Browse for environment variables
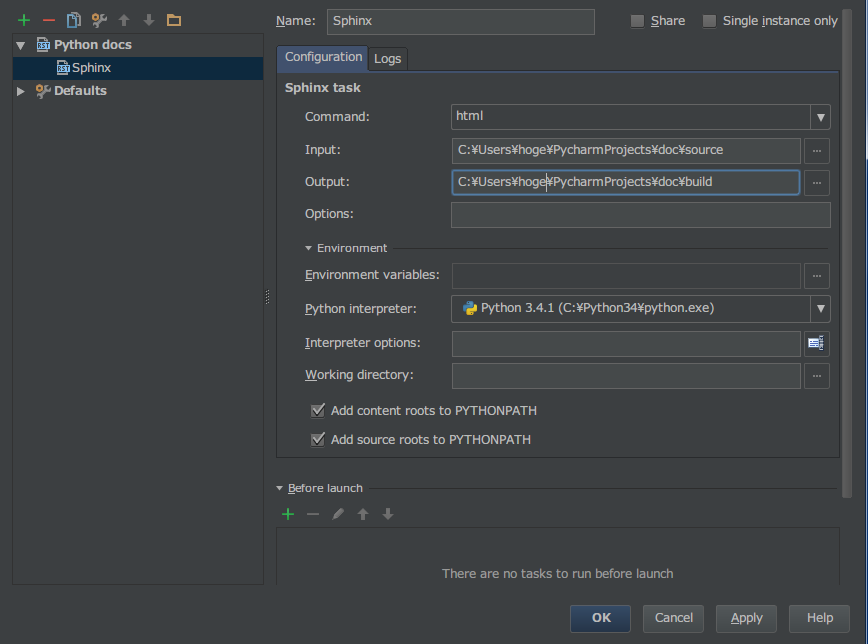This screenshot has width=868, height=644. [817, 275]
